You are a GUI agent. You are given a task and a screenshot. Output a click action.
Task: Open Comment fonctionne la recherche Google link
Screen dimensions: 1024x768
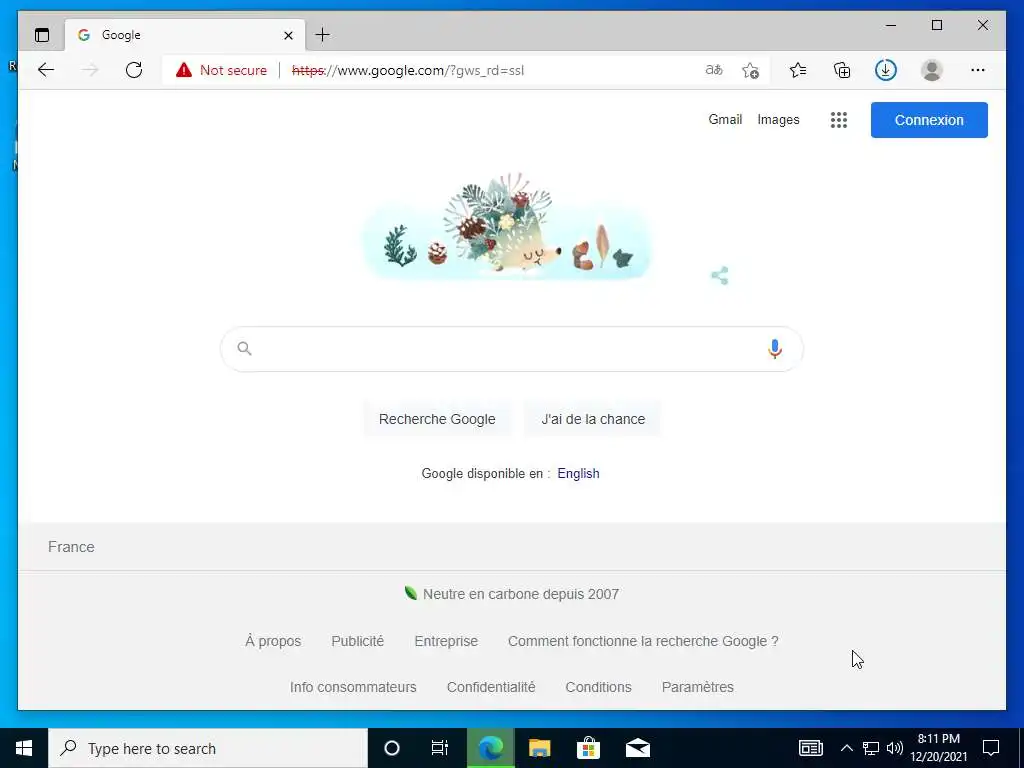coord(643,641)
